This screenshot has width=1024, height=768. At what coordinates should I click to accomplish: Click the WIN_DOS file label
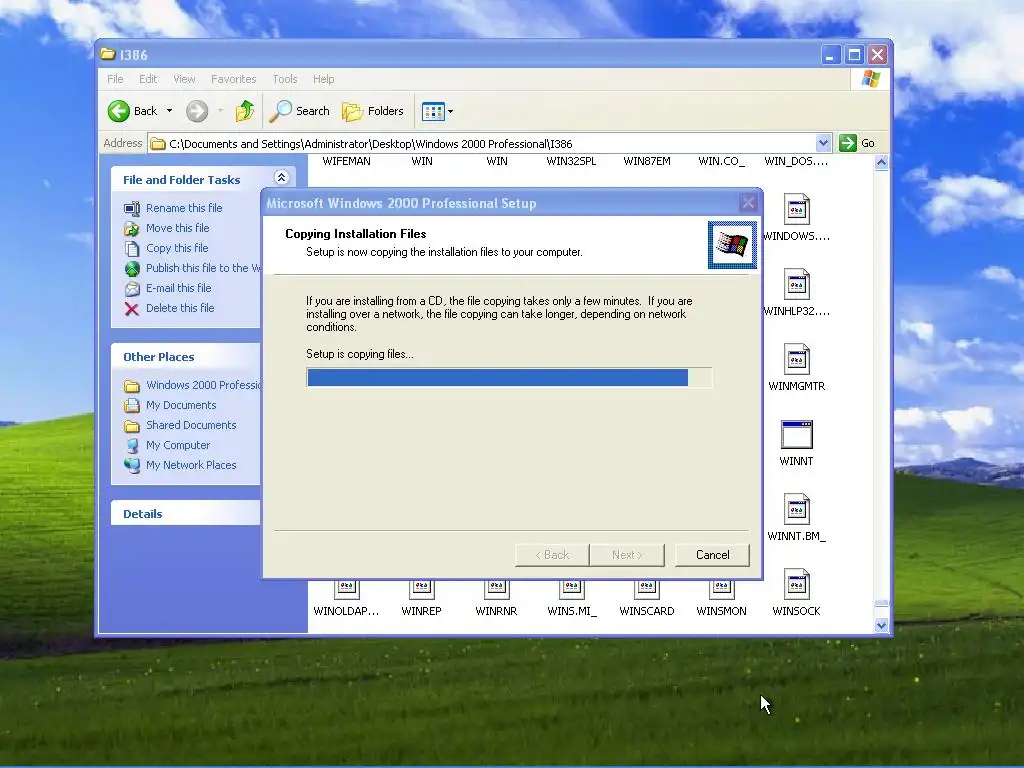(796, 161)
